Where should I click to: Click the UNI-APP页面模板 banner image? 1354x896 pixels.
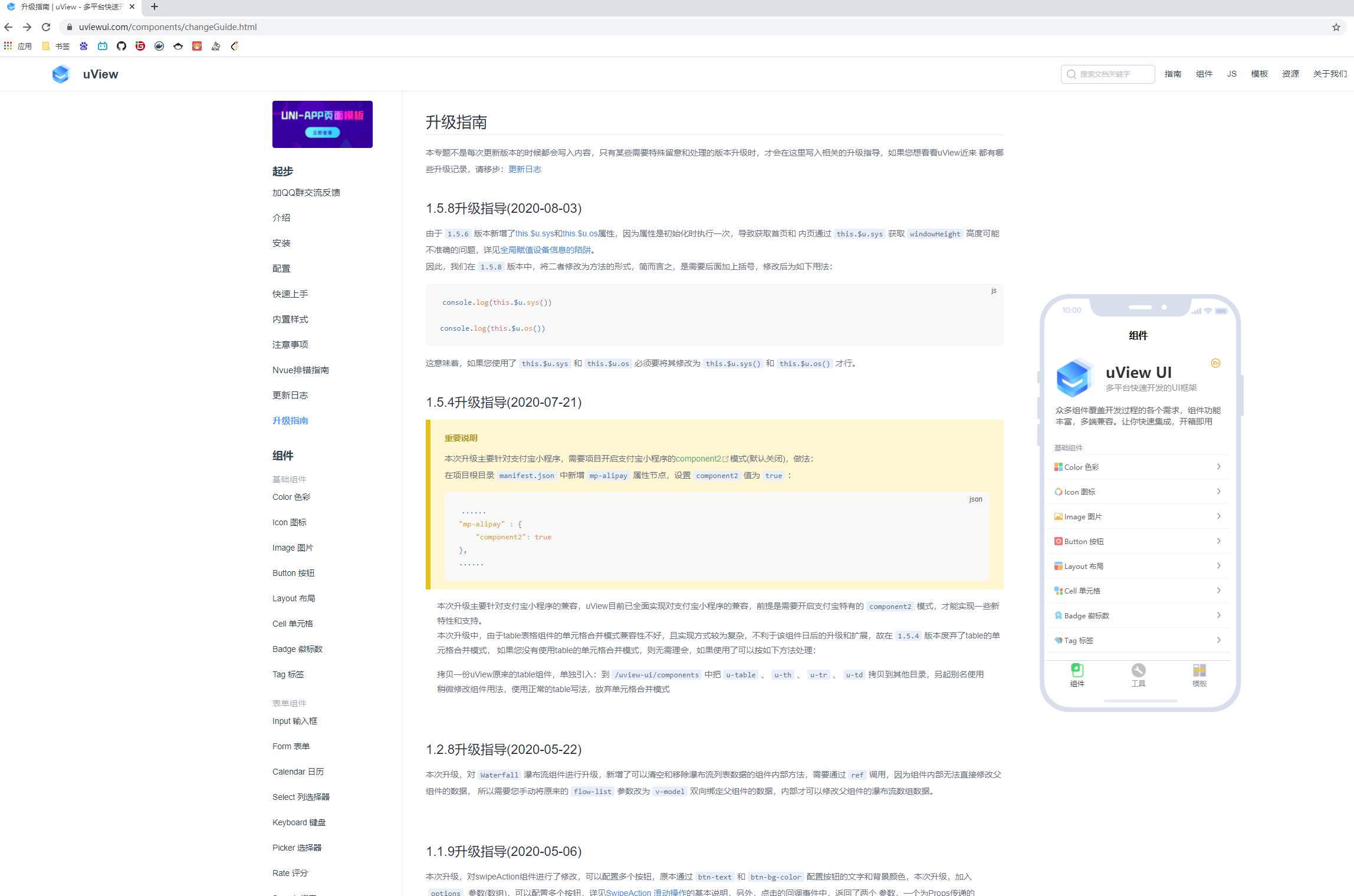(322, 124)
